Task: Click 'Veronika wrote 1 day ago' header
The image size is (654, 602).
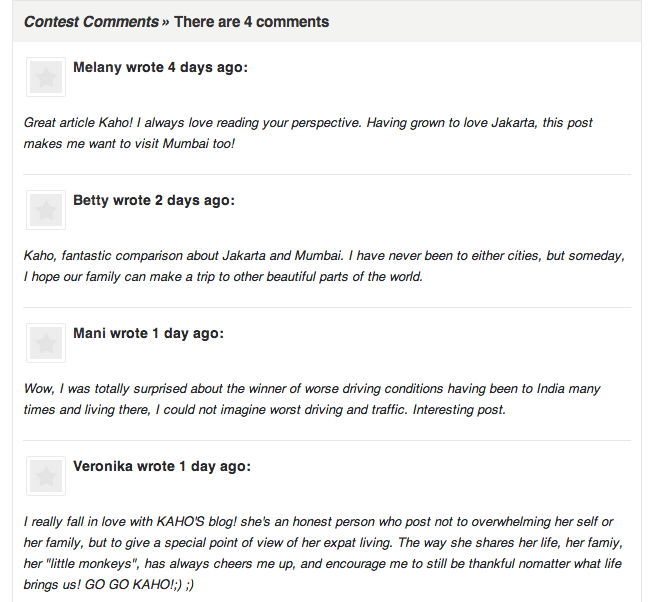Action: pyautogui.click(x=162, y=466)
